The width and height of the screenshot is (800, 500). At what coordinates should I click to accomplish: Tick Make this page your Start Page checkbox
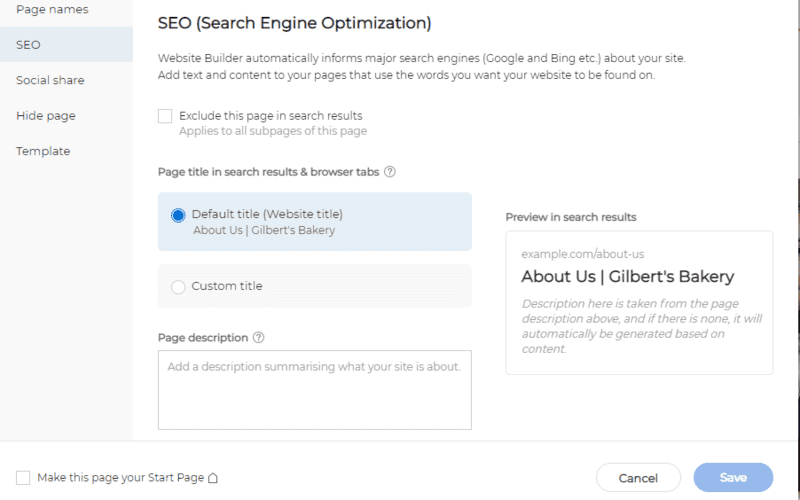23,478
